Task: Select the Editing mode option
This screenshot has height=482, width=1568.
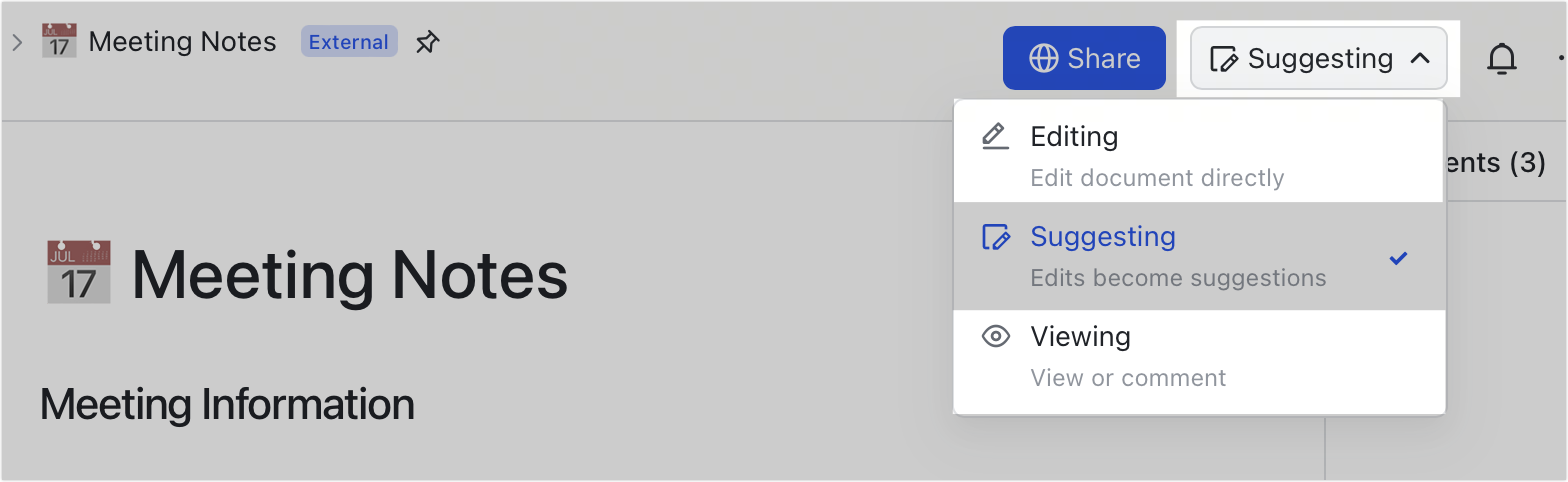Action: (x=1199, y=152)
